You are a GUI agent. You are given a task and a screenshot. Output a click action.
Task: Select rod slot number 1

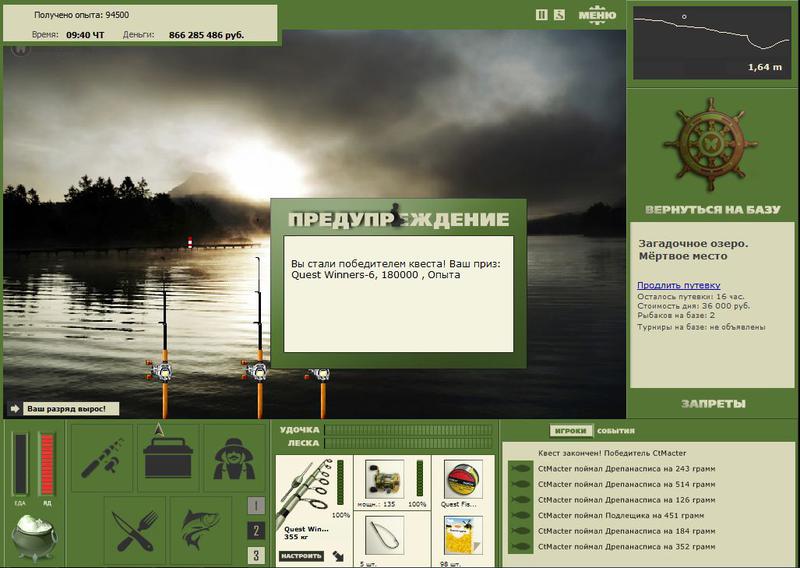pos(256,506)
